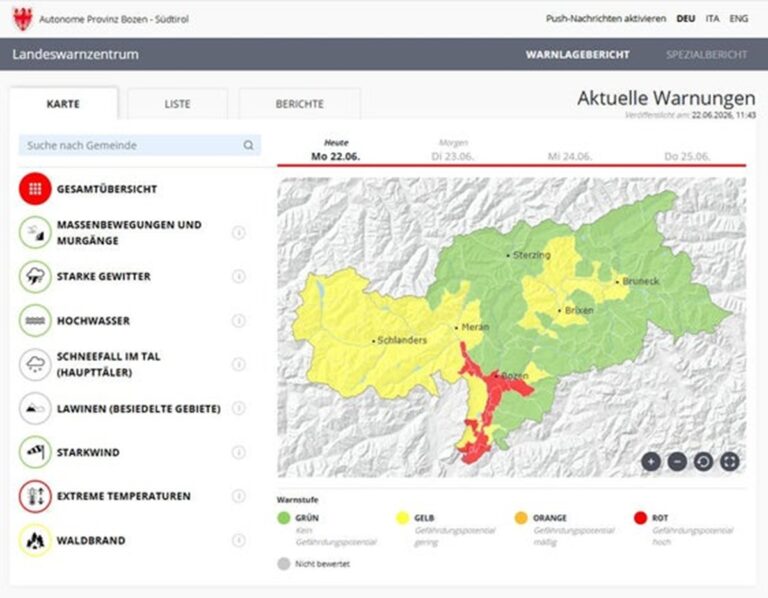Select the Waldbrand forest fire icon
The width and height of the screenshot is (768, 598).
click(35, 540)
